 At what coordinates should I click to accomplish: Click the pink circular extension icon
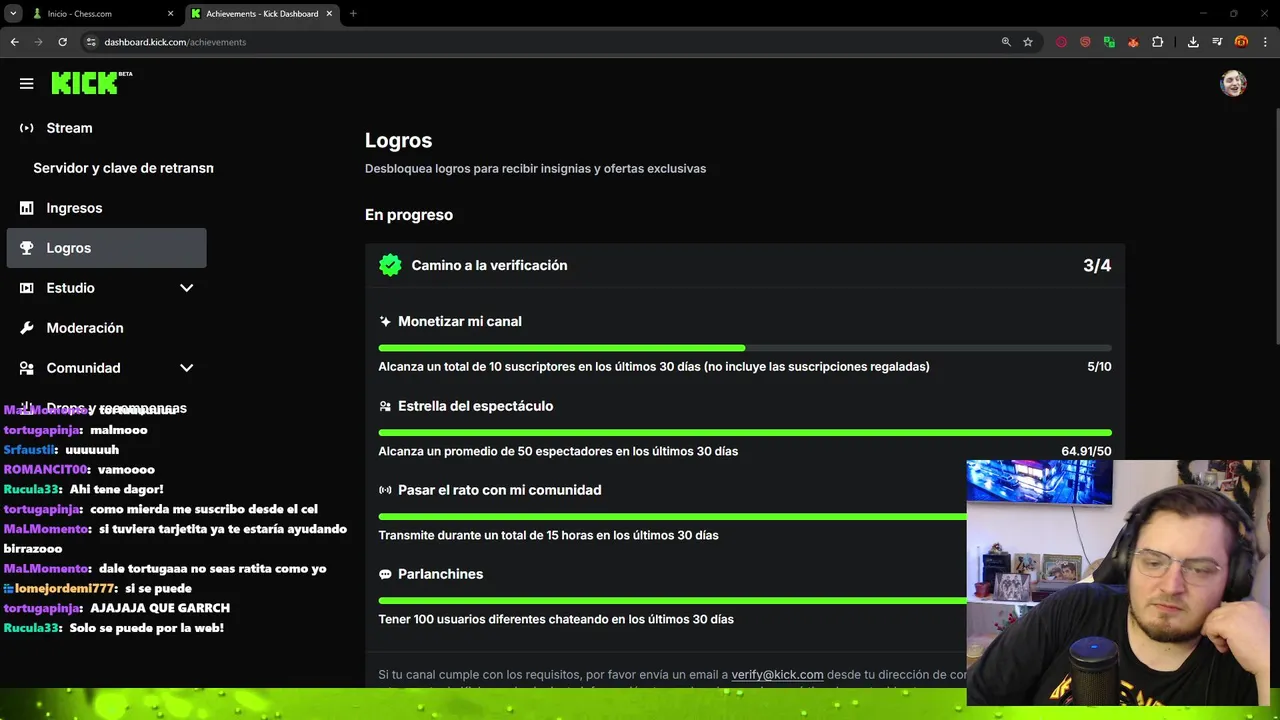tap(1061, 42)
